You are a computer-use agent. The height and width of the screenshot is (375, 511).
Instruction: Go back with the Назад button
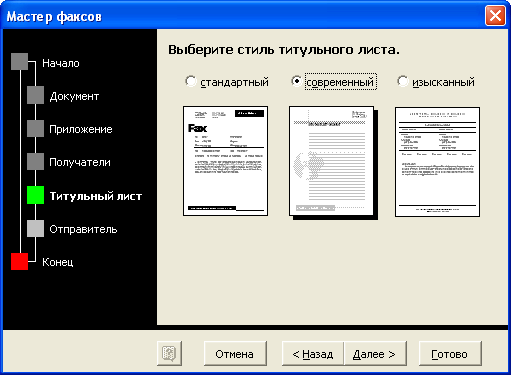coord(313,353)
